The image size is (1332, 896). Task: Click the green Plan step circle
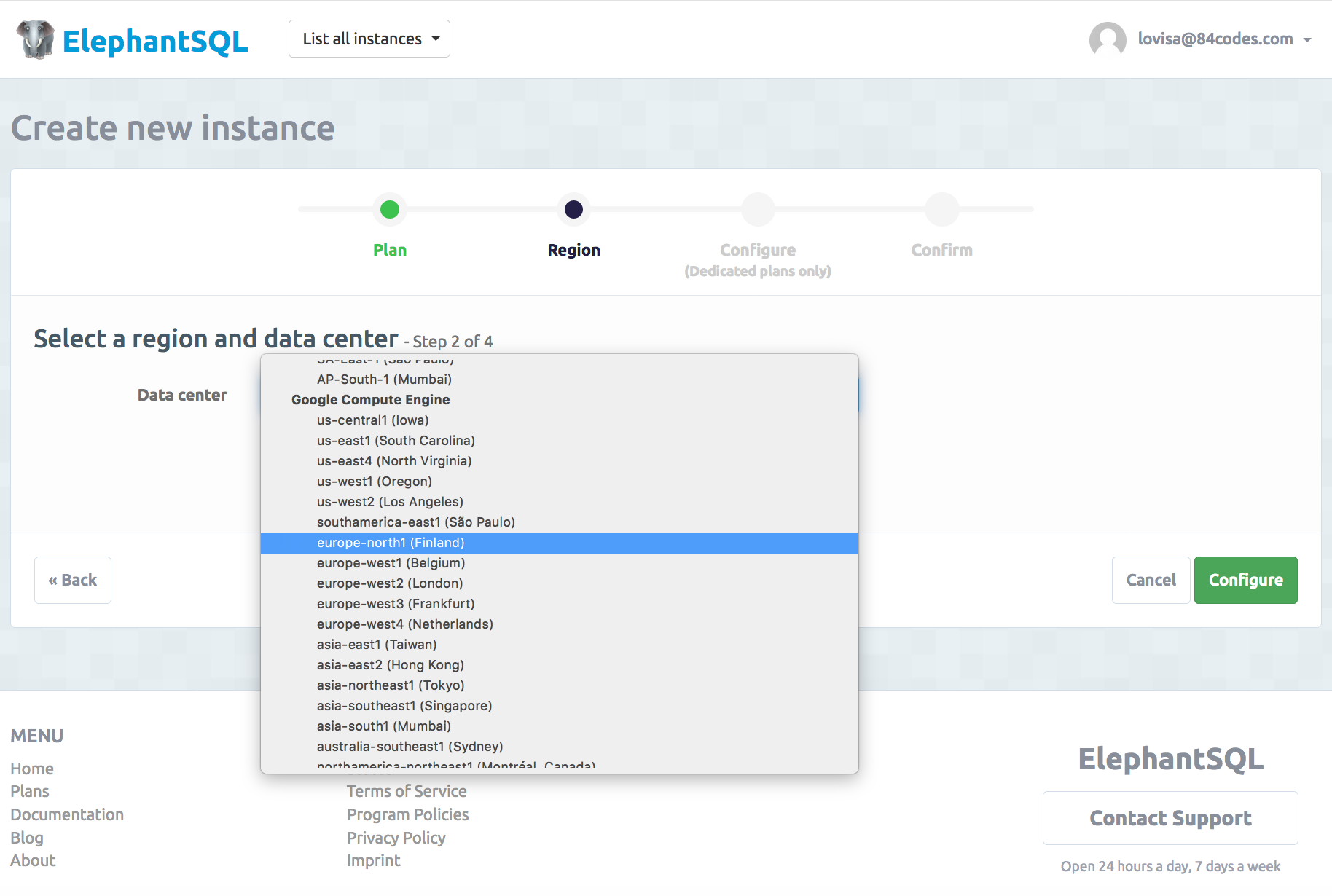pyautogui.click(x=390, y=210)
